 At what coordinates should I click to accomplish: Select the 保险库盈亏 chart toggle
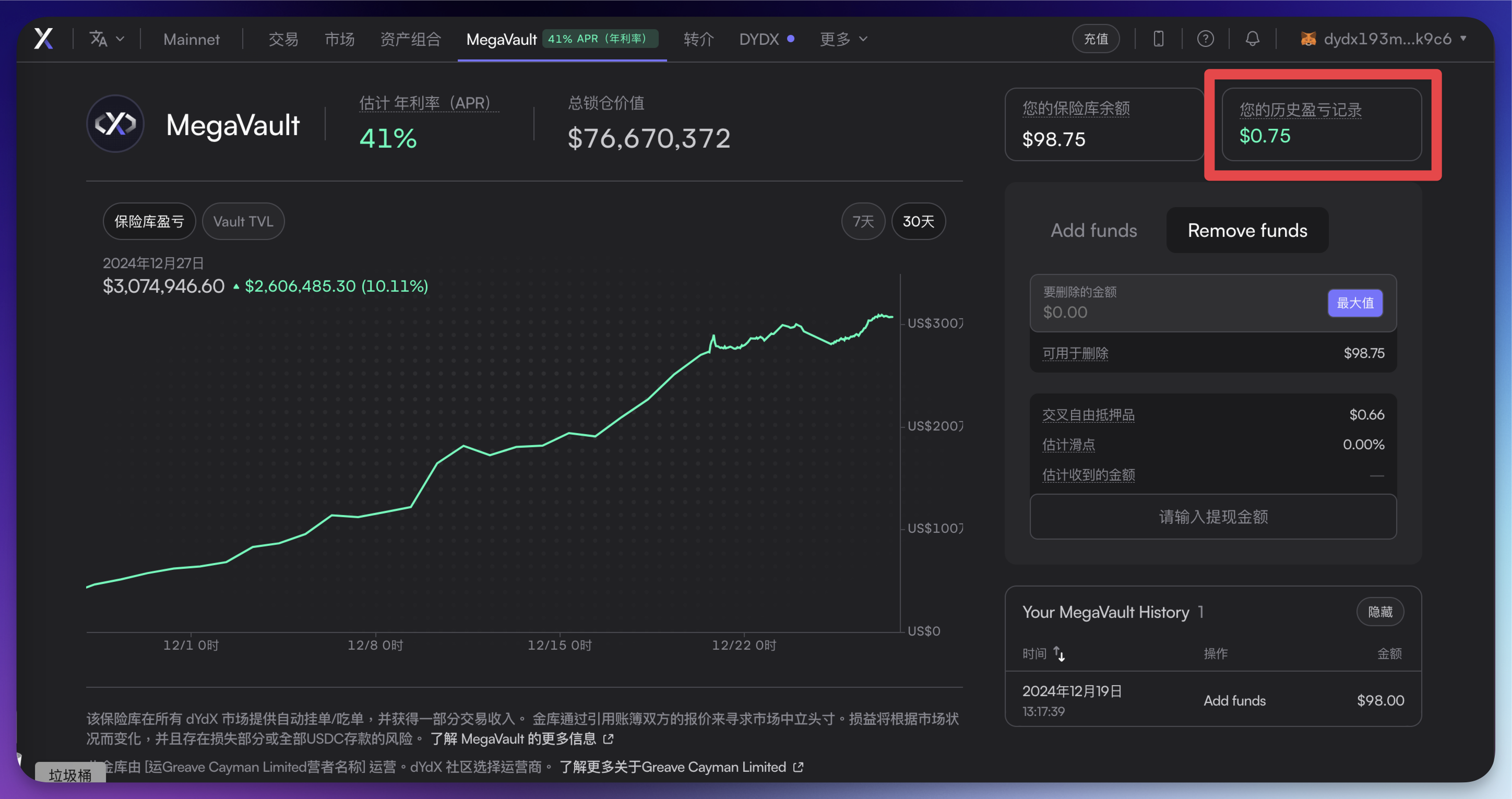149,221
